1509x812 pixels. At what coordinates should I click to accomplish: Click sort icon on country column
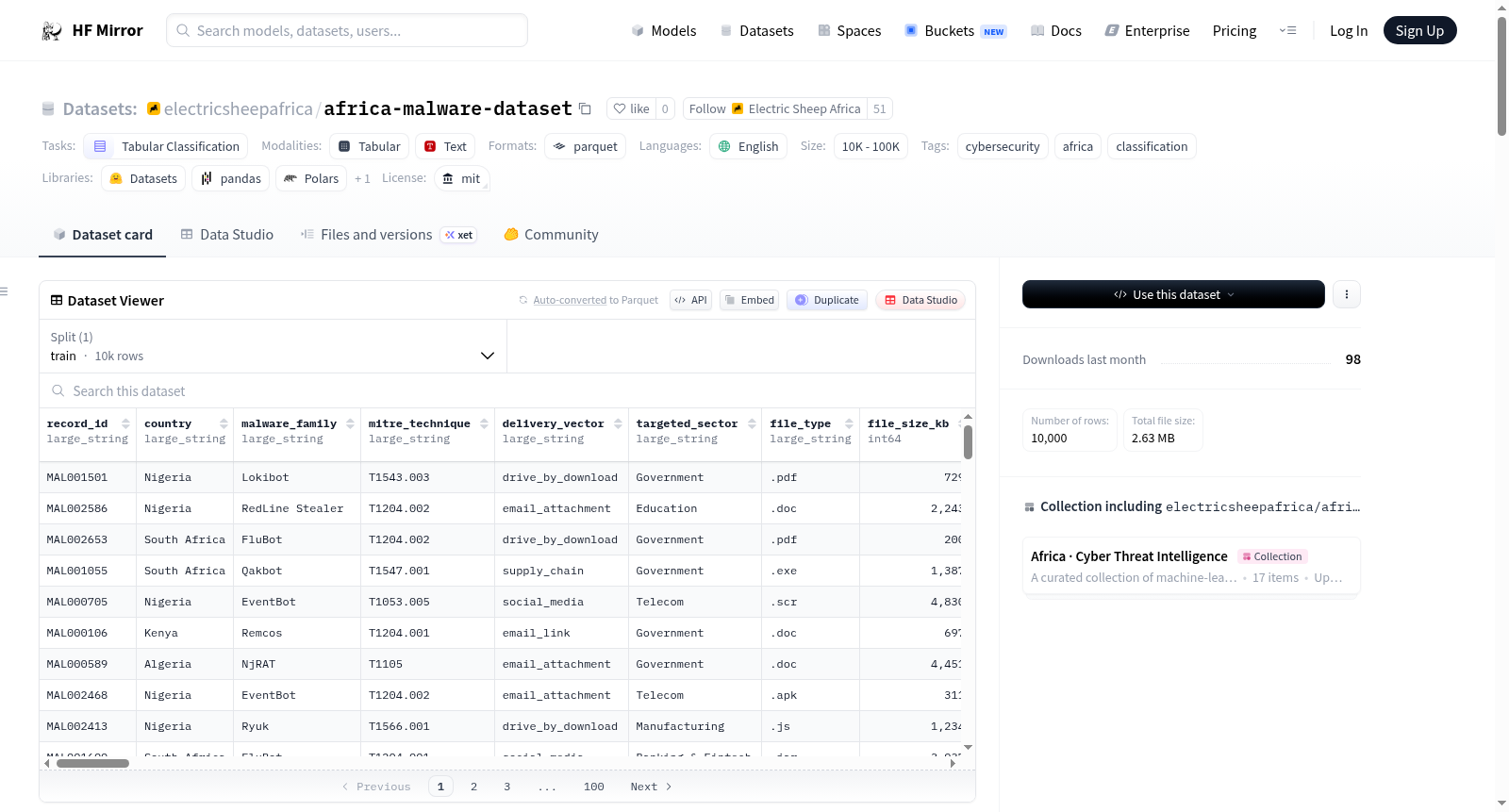tap(224, 423)
